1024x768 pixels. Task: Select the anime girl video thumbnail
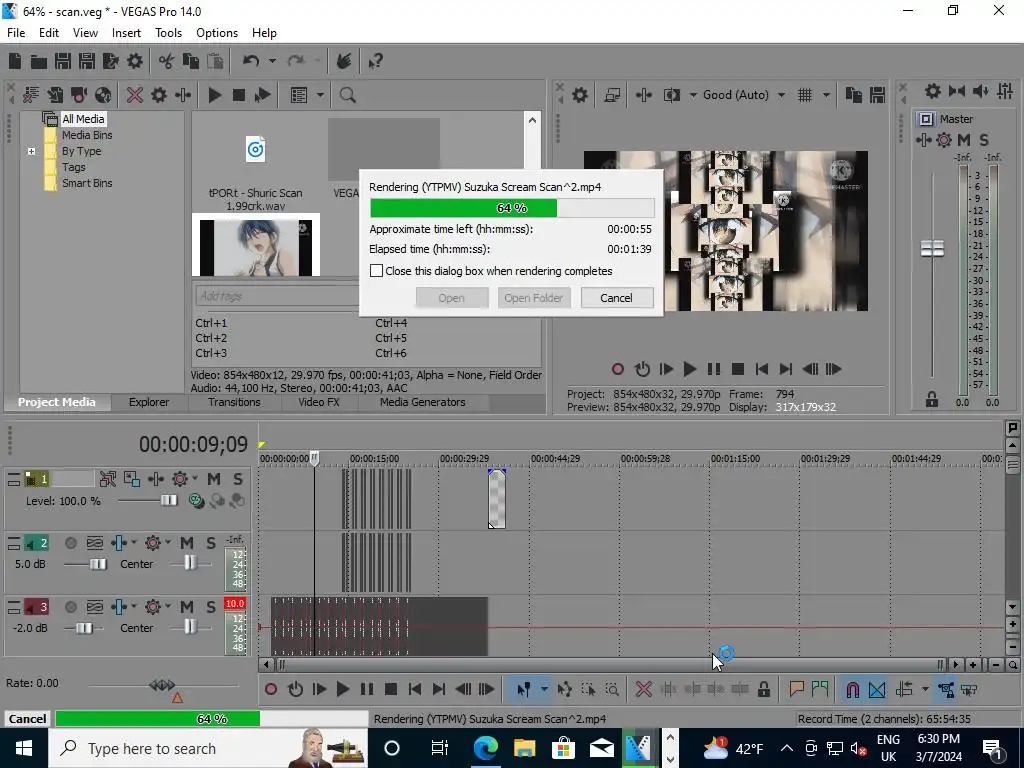point(255,246)
